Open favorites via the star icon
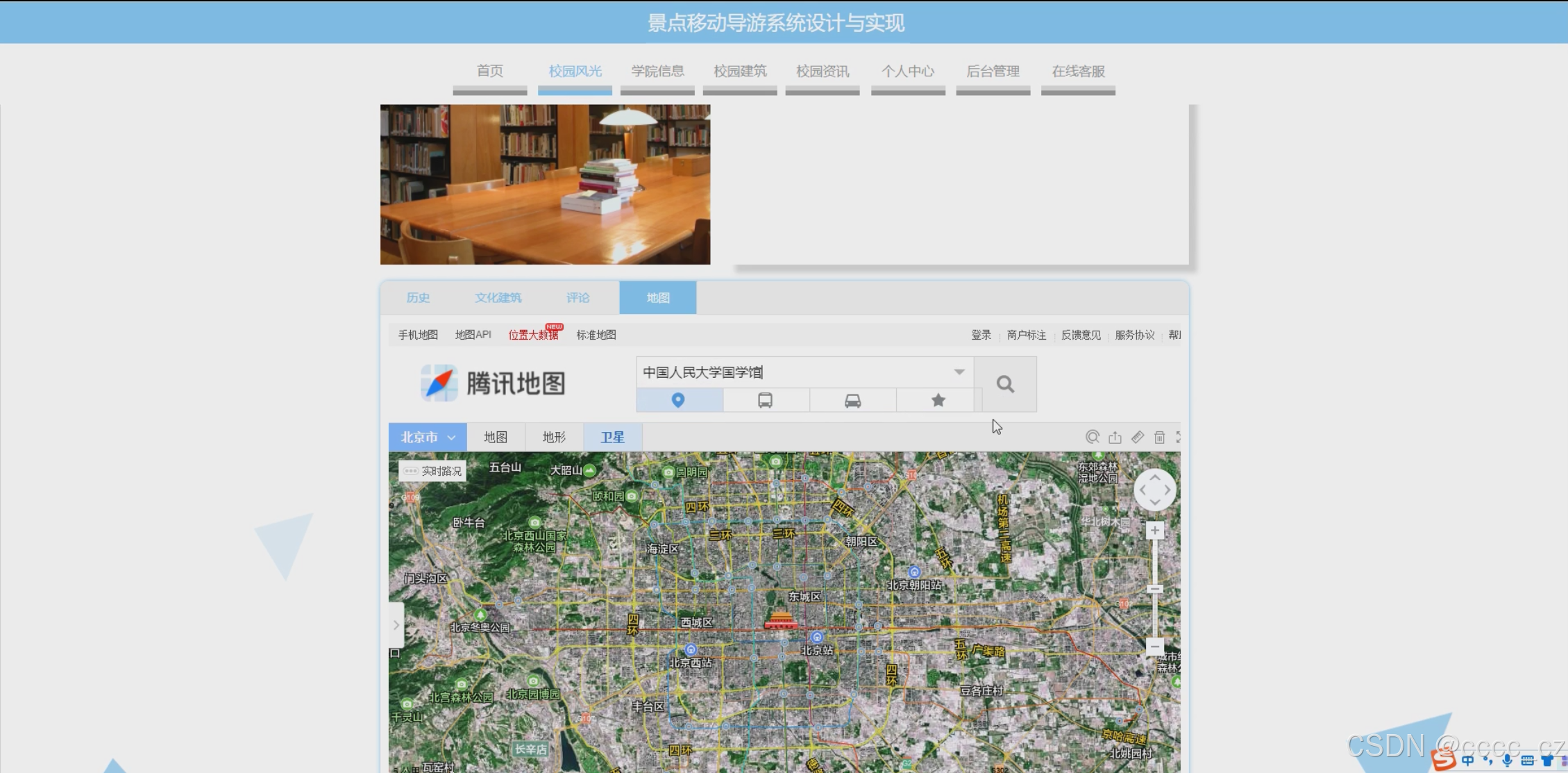This screenshot has width=1568, height=773. click(938, 401)
